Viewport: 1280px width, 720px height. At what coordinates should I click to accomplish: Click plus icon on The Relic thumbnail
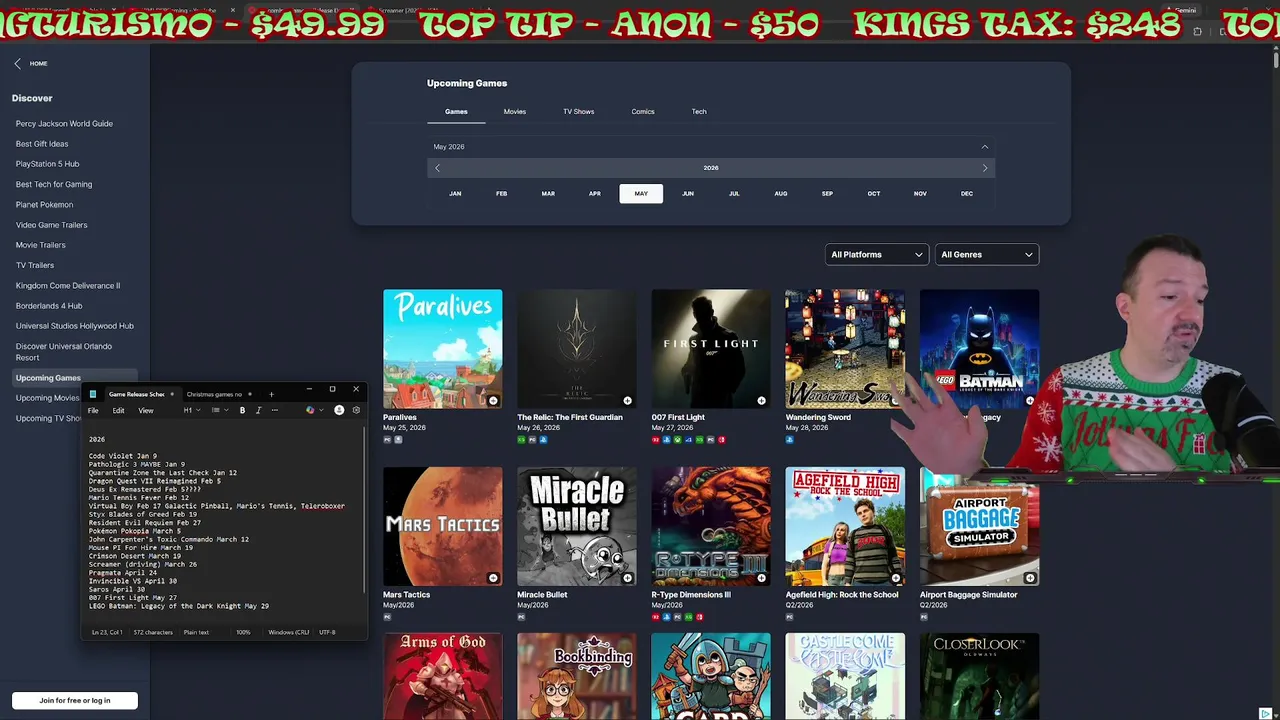[627, 401]
